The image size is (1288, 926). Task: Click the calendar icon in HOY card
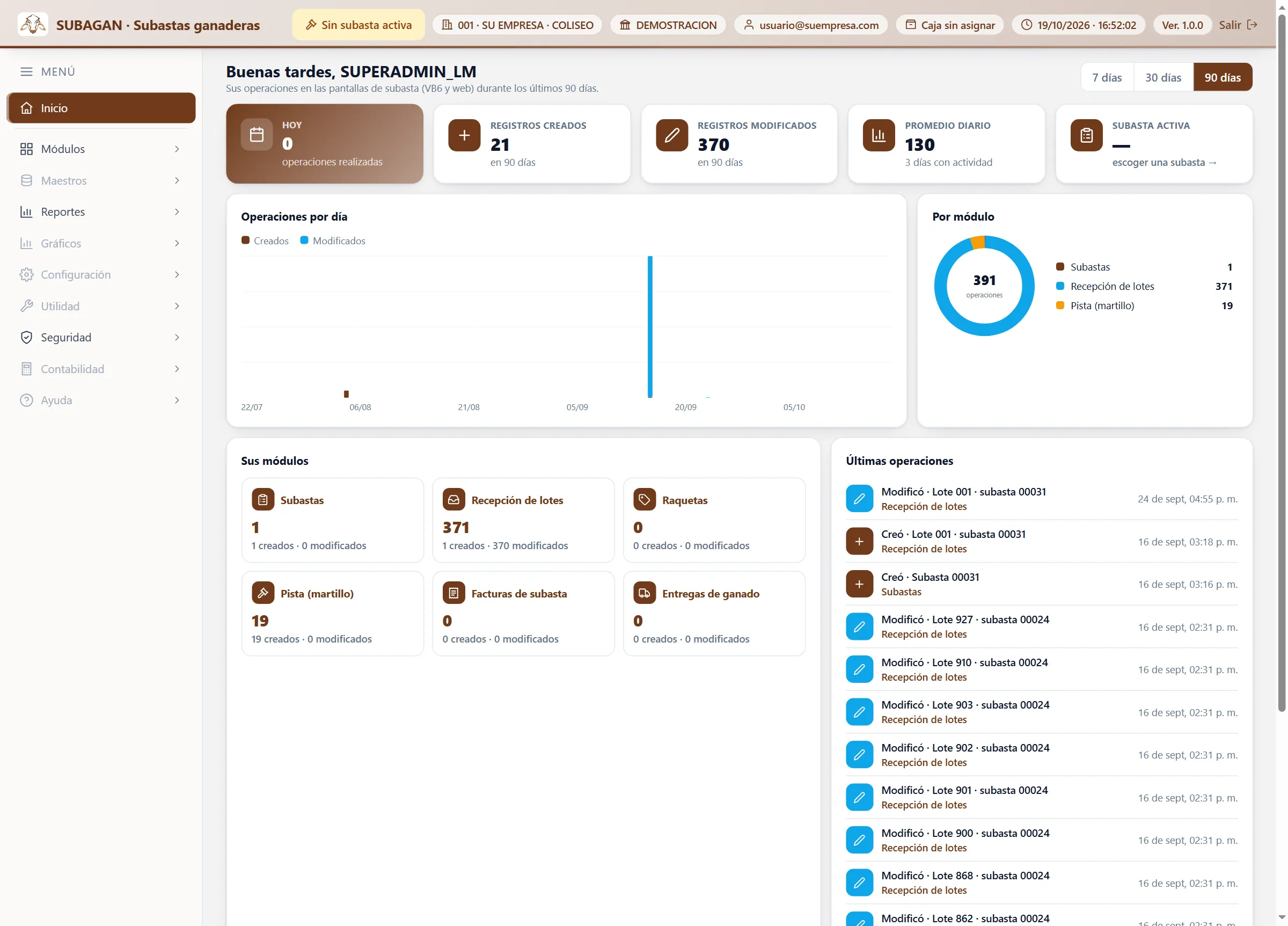point(257,135)
